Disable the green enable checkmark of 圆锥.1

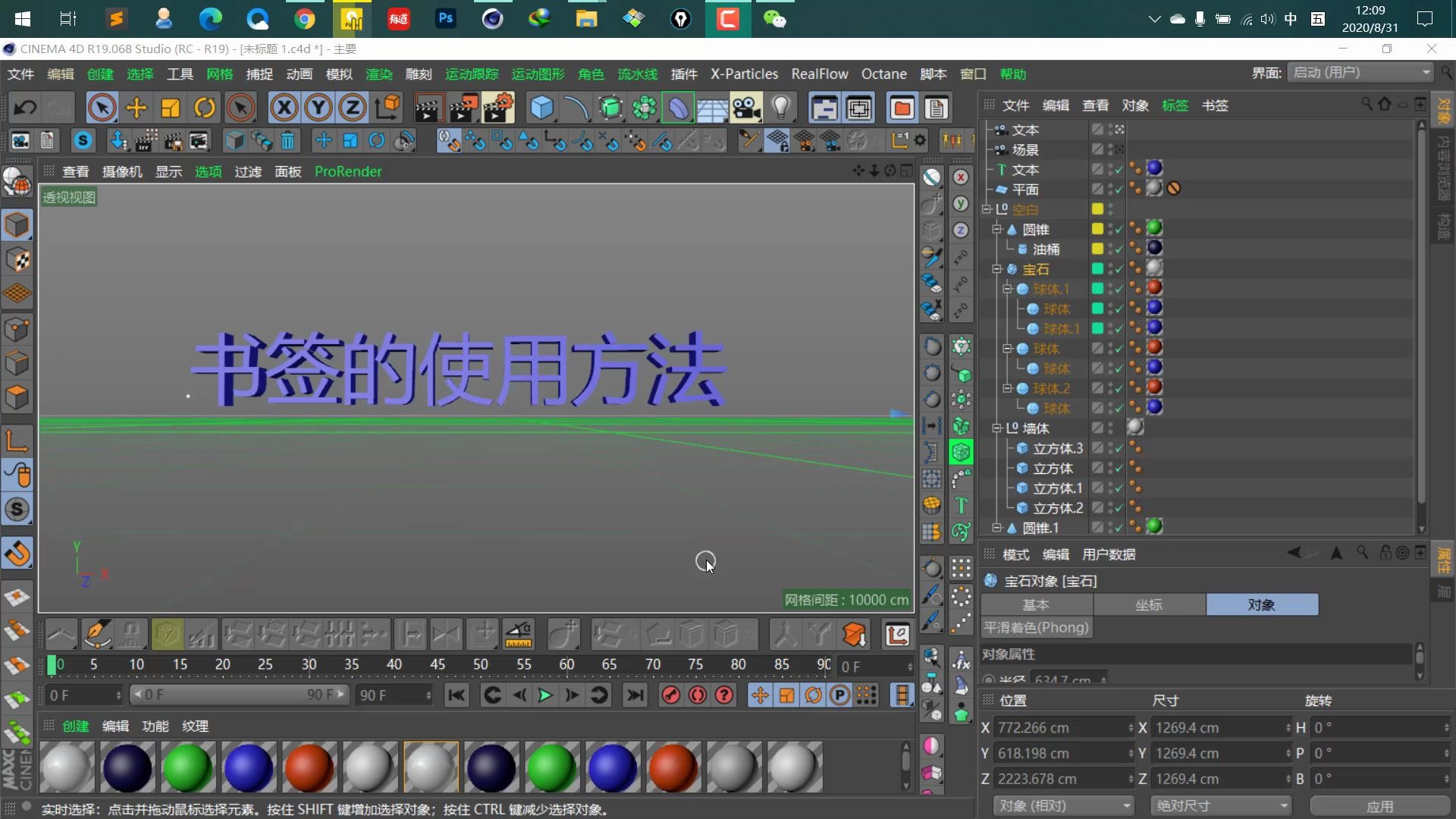[1119, 528]
